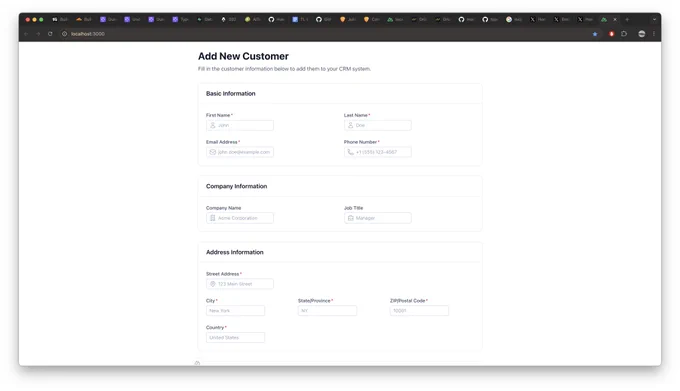This screenshot has width=680, height=391.
Task: Open the browser profile avatar
Action: coord(642,34)
